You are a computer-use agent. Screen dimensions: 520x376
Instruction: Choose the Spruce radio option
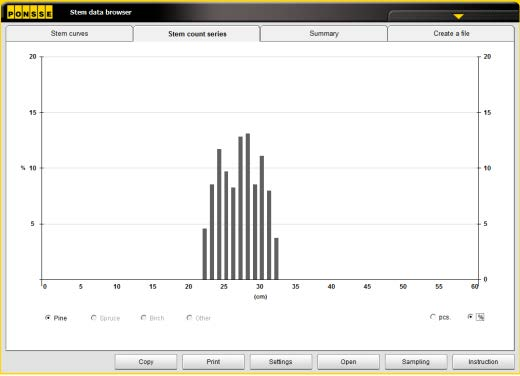(94, 318)
